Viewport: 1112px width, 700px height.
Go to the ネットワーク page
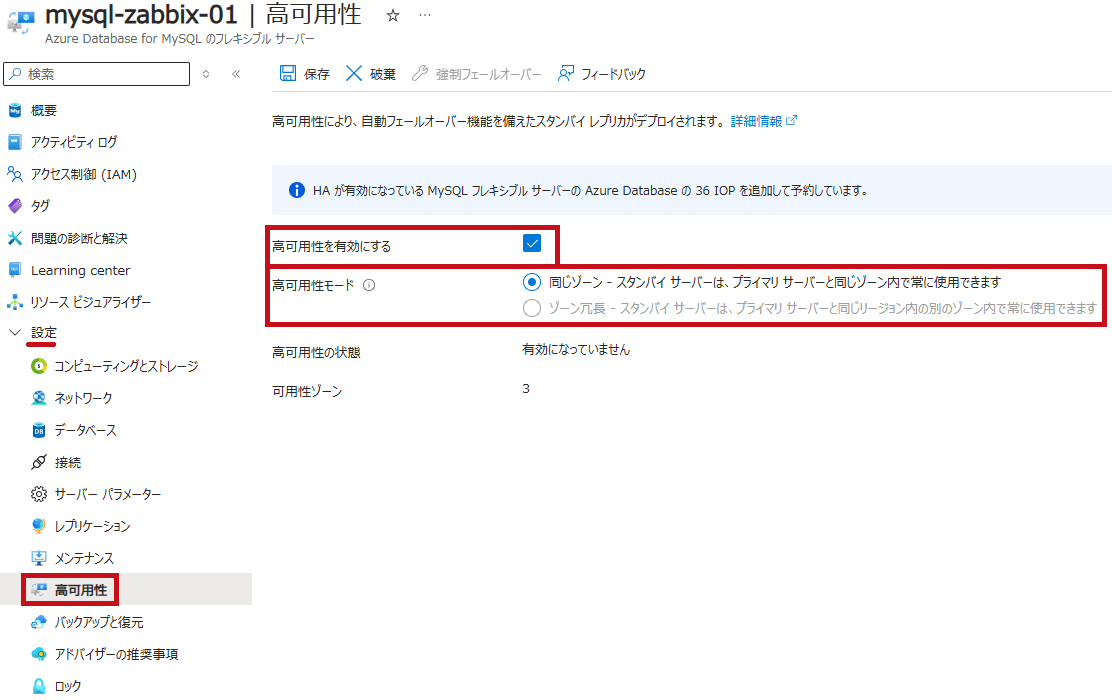[x=84, y=398]
